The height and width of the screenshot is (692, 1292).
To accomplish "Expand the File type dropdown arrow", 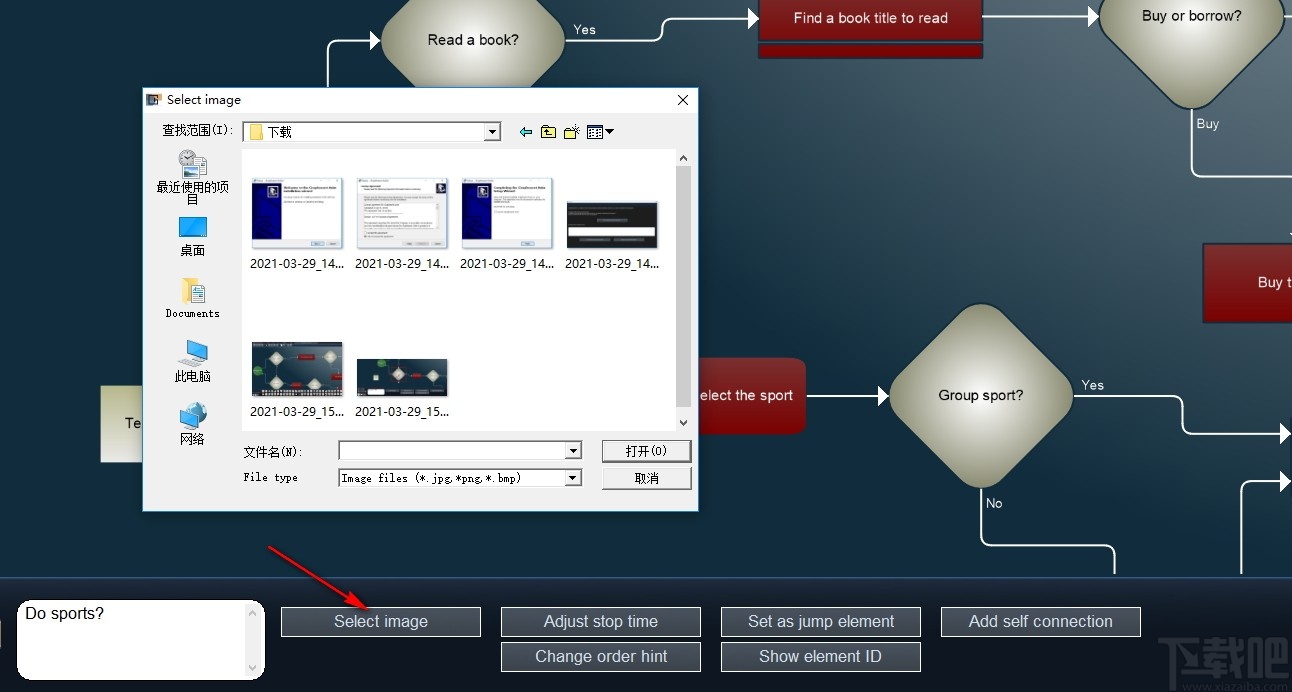I will [x=573, y=478].
